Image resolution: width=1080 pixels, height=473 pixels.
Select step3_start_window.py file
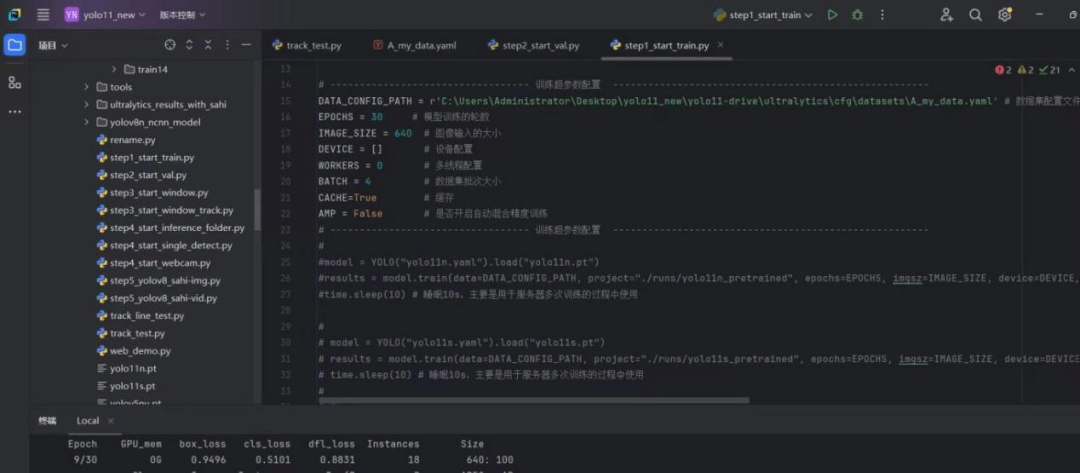[x=152, y=193]
